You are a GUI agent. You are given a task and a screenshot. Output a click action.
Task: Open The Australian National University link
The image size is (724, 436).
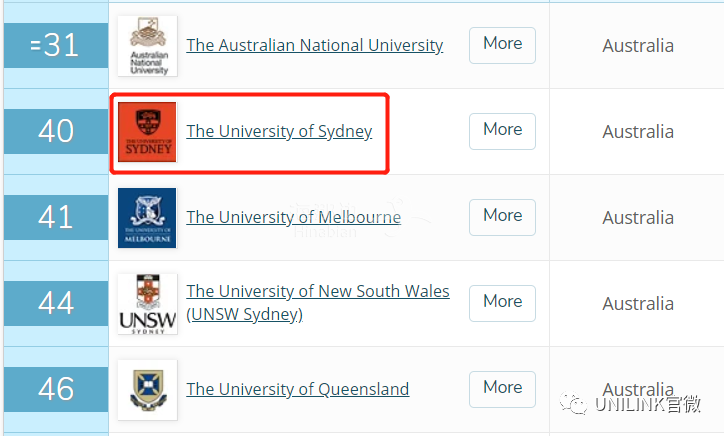point(314,45)
